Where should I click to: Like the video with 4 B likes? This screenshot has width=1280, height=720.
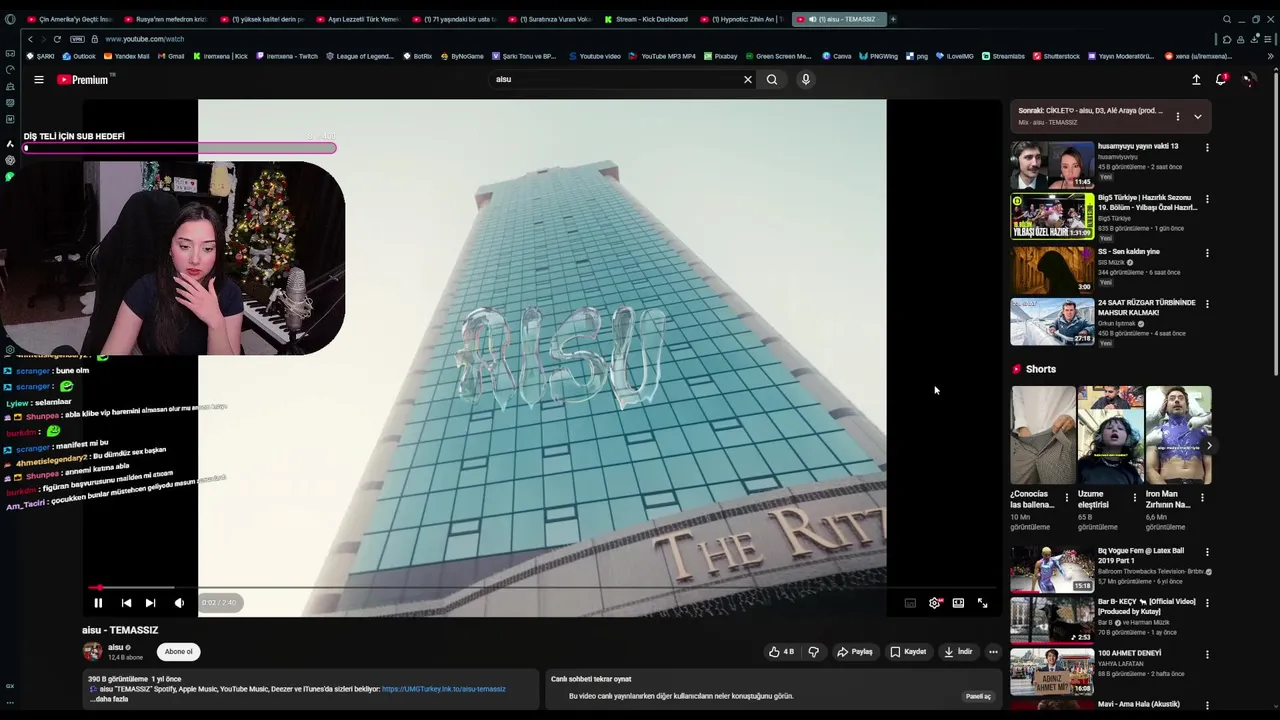pos(781,652)
